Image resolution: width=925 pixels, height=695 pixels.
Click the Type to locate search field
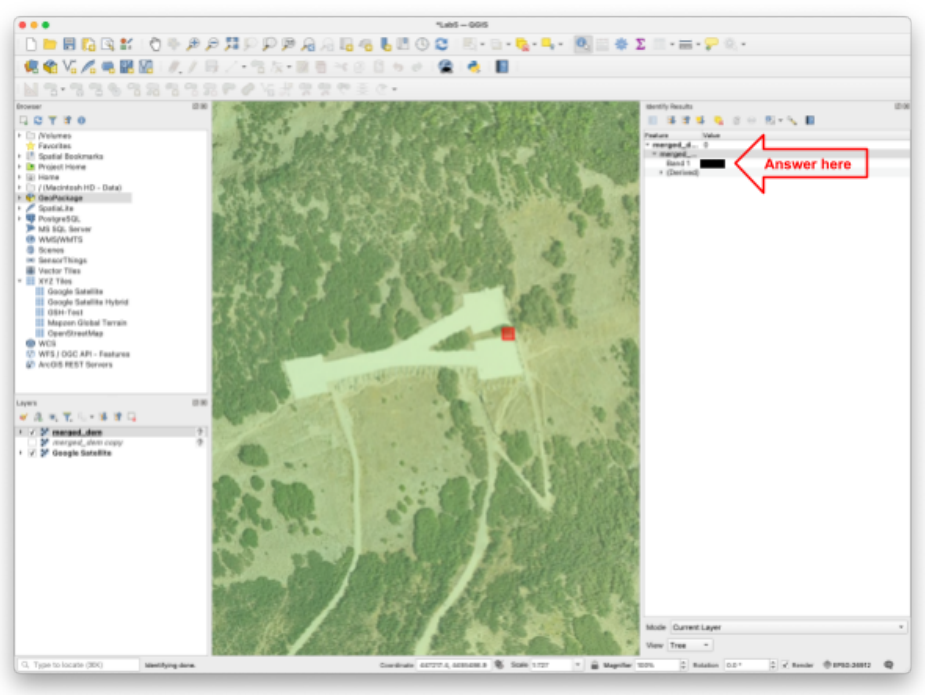point(78,665)
